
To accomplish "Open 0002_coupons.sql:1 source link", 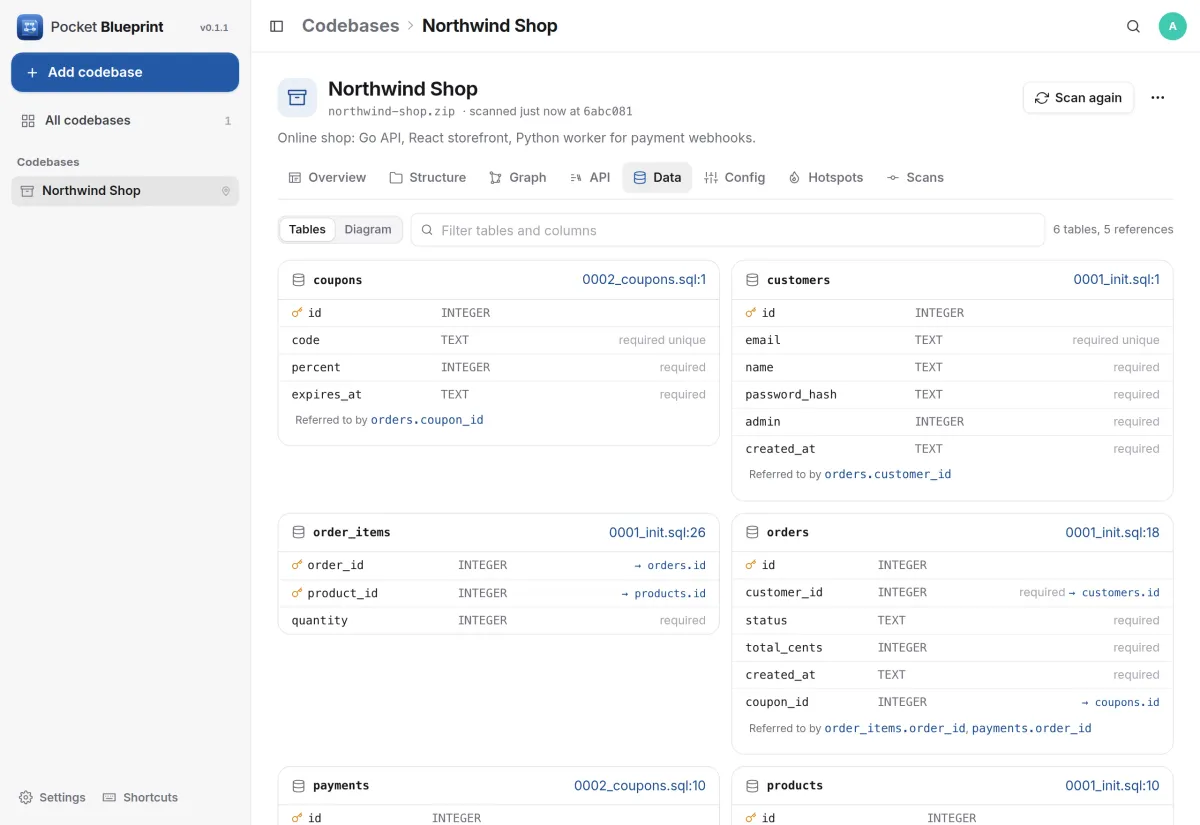I will tap(644, 280).
